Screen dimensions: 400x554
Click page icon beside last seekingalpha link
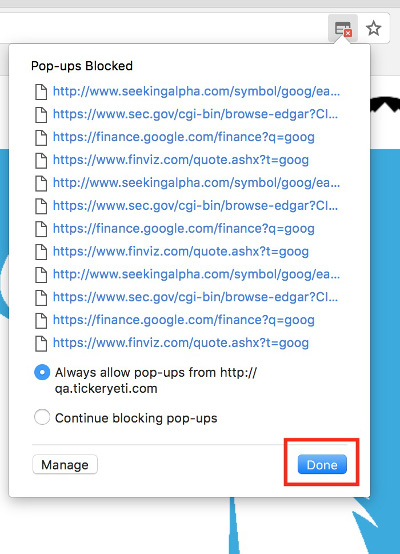click(41, 275)
